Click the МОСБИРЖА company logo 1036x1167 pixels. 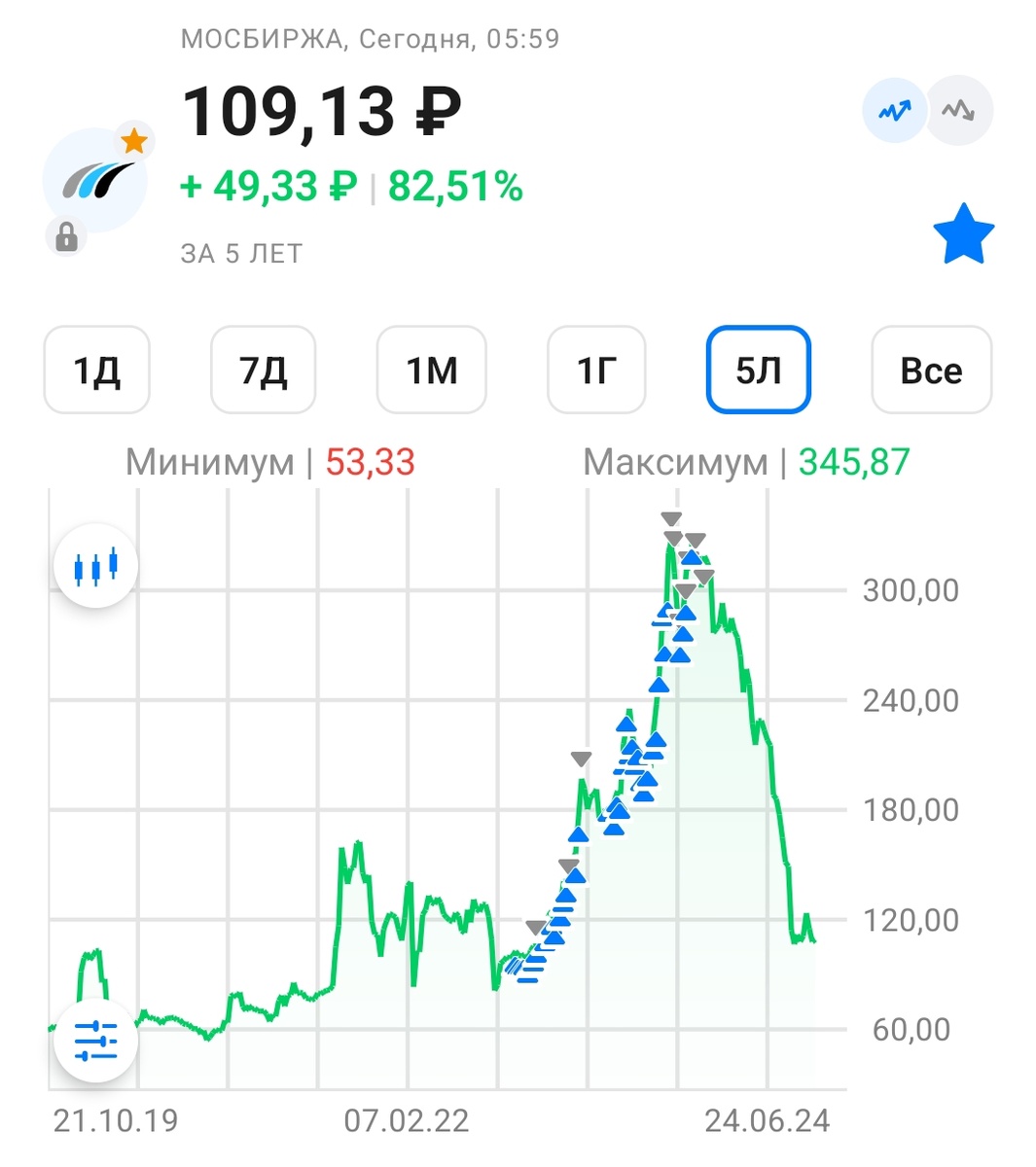(94, 180)
